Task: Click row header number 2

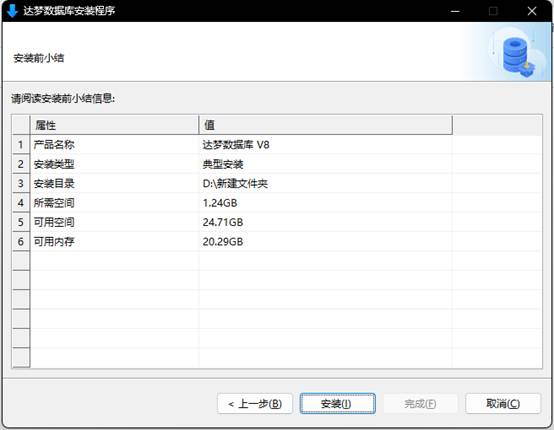Action: [x=21, y=164]
